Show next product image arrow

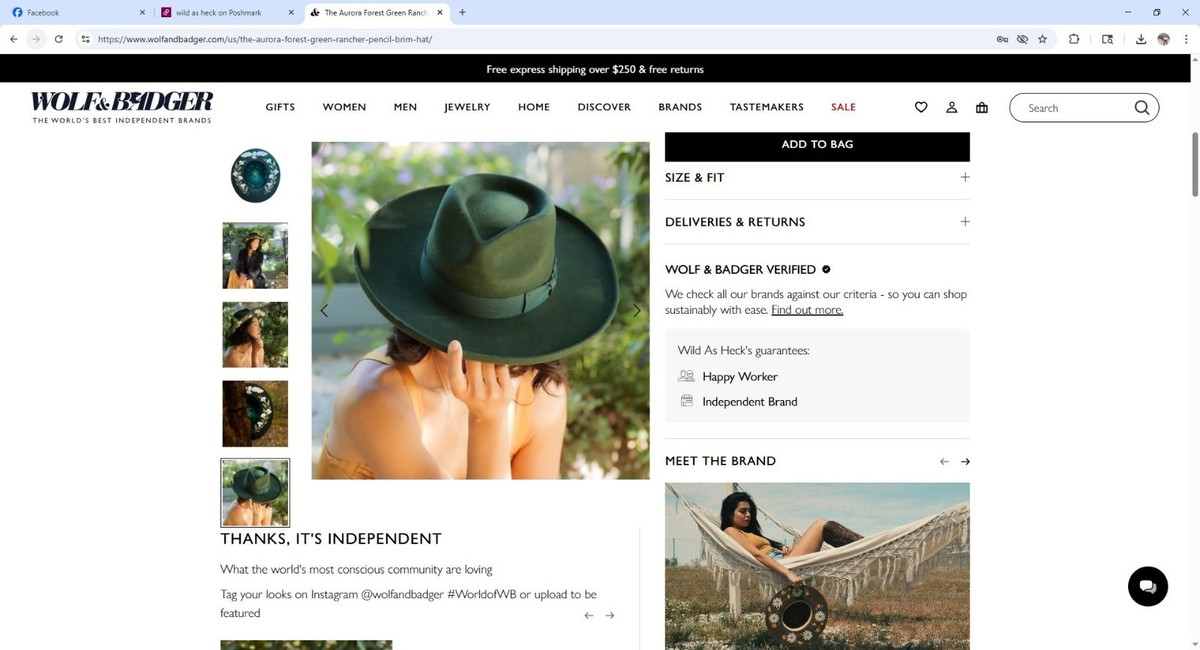click(x=636, y=311)
